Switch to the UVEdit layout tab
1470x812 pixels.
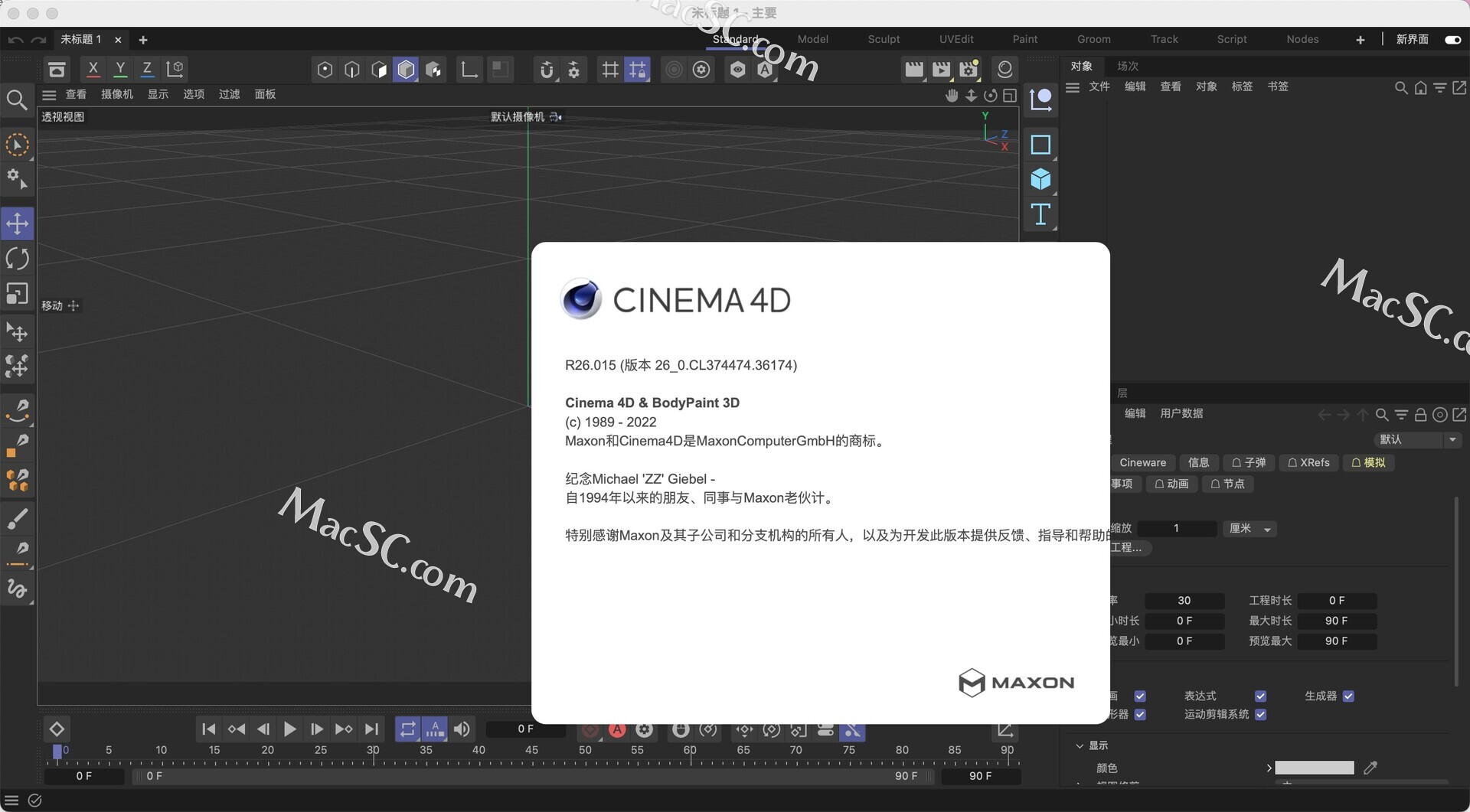956,39
